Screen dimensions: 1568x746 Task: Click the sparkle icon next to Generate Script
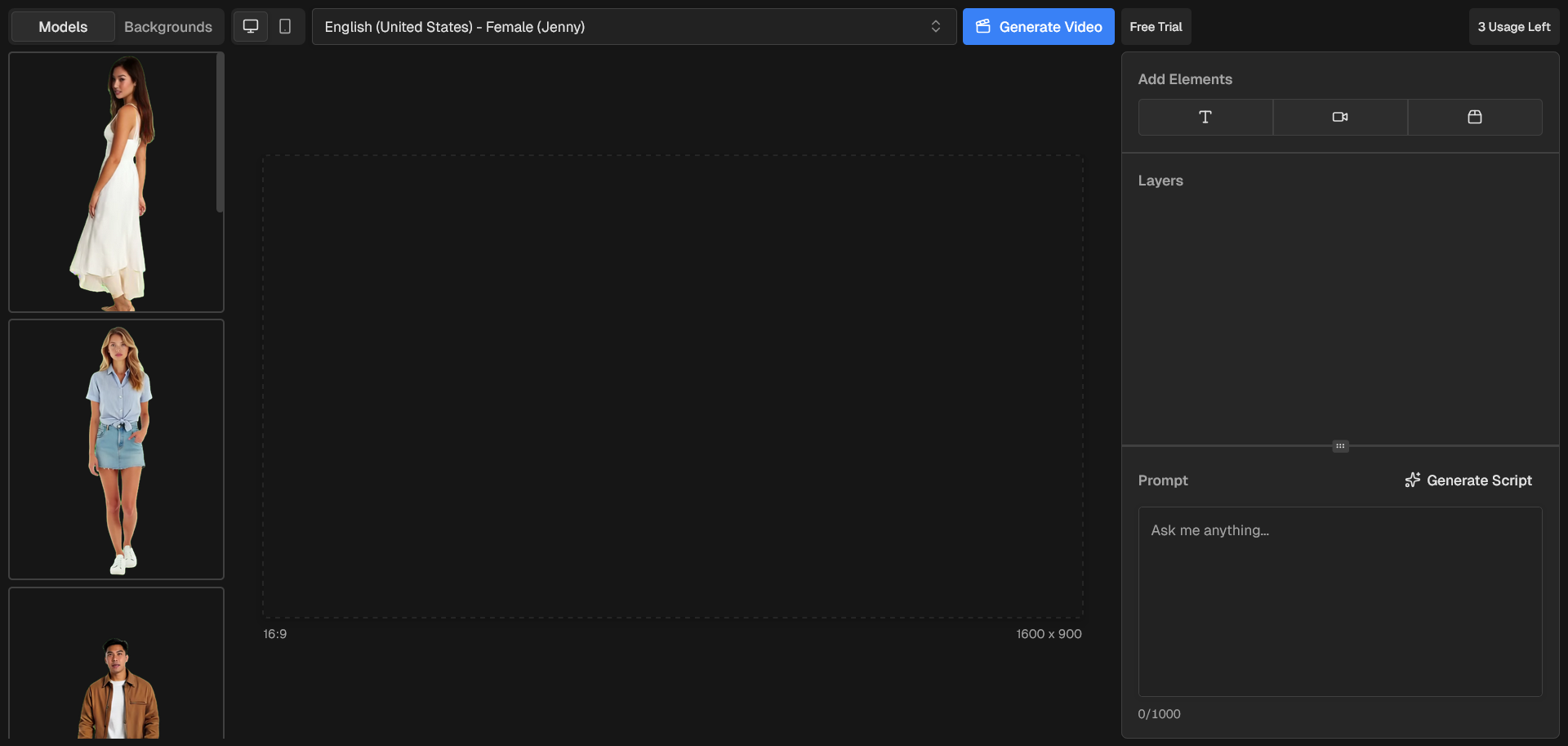(x=1412, y=480)
